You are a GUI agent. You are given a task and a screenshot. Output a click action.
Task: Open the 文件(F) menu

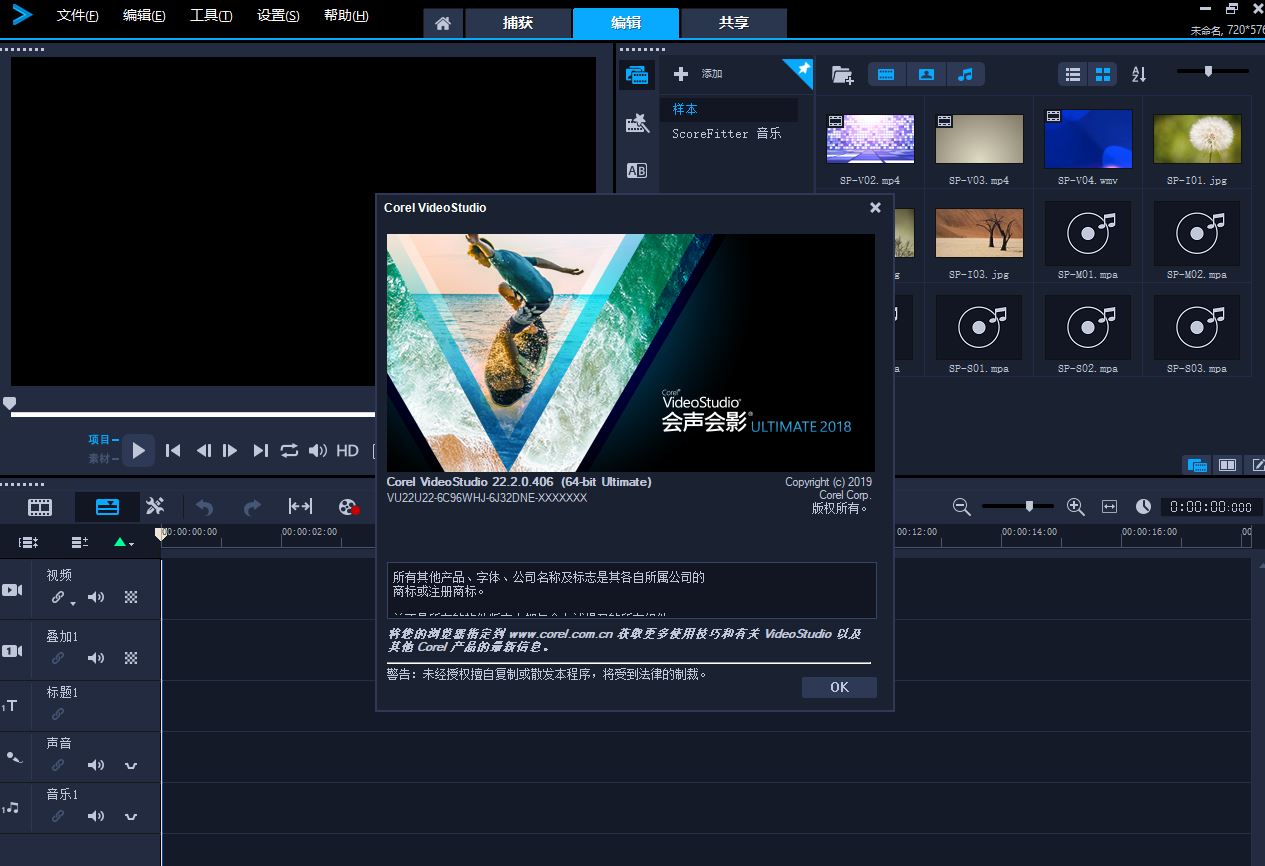click(x=77, y=16)
